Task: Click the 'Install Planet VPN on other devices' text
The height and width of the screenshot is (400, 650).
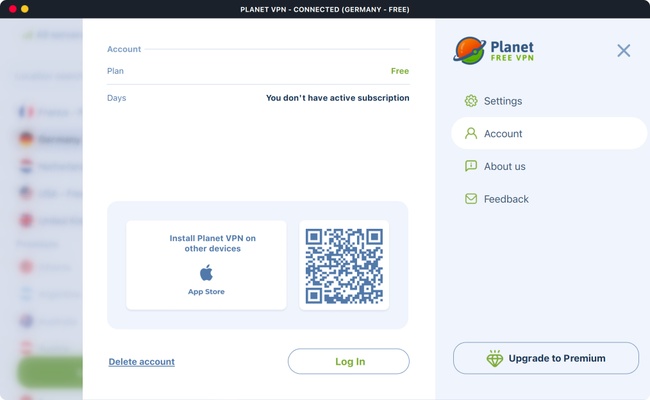Action: (212, 243)
